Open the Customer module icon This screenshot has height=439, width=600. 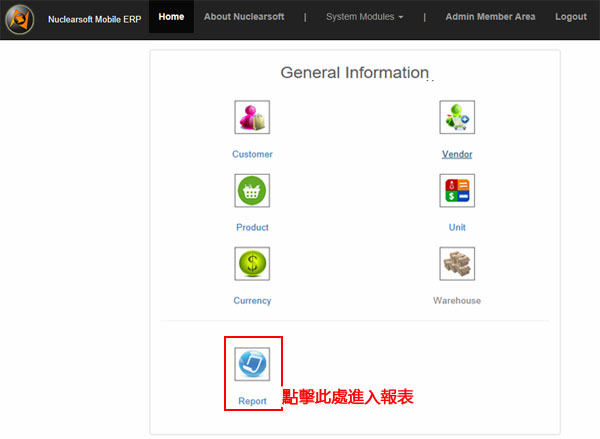(252, 117)
